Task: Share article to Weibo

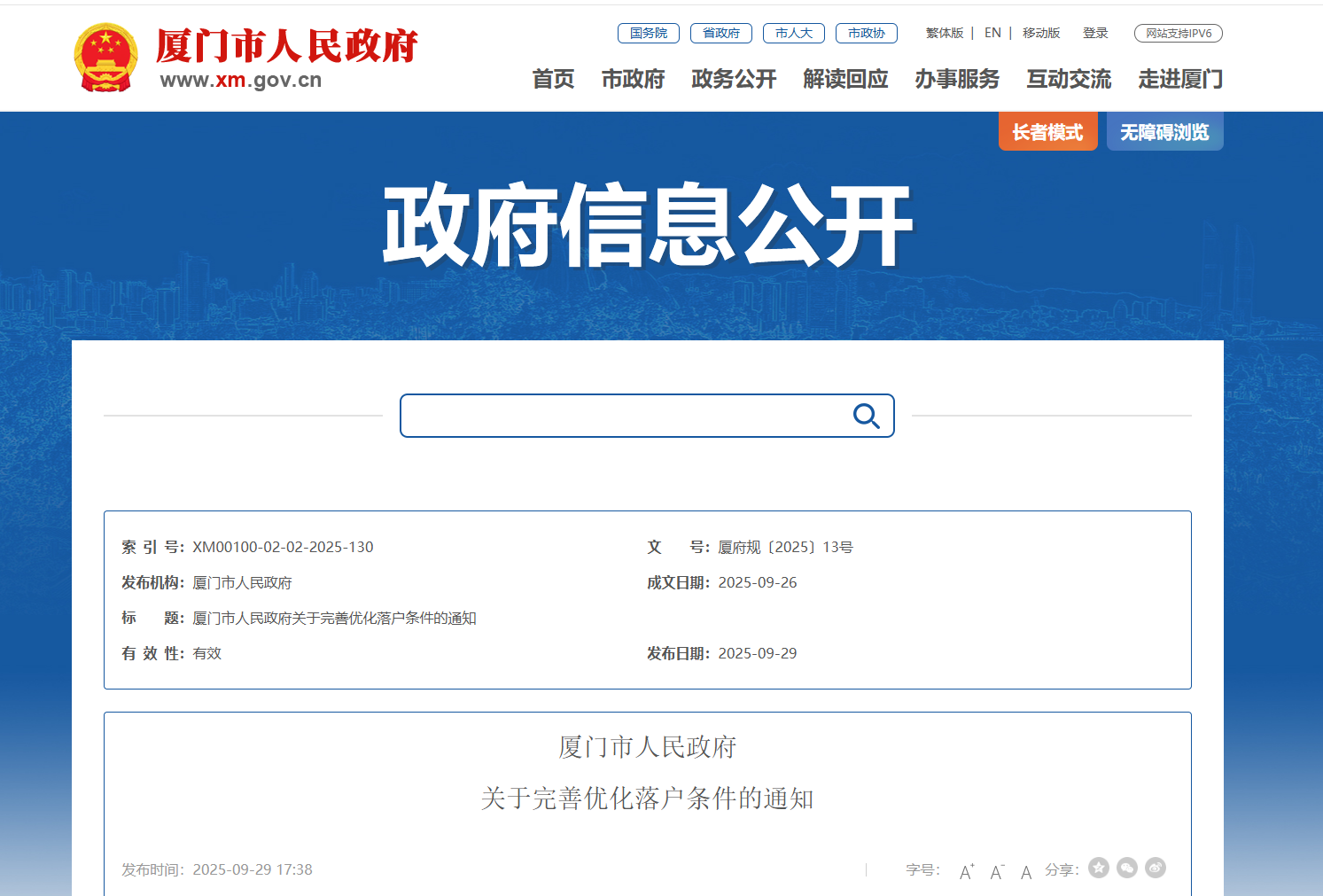Action: (1156, 869)
